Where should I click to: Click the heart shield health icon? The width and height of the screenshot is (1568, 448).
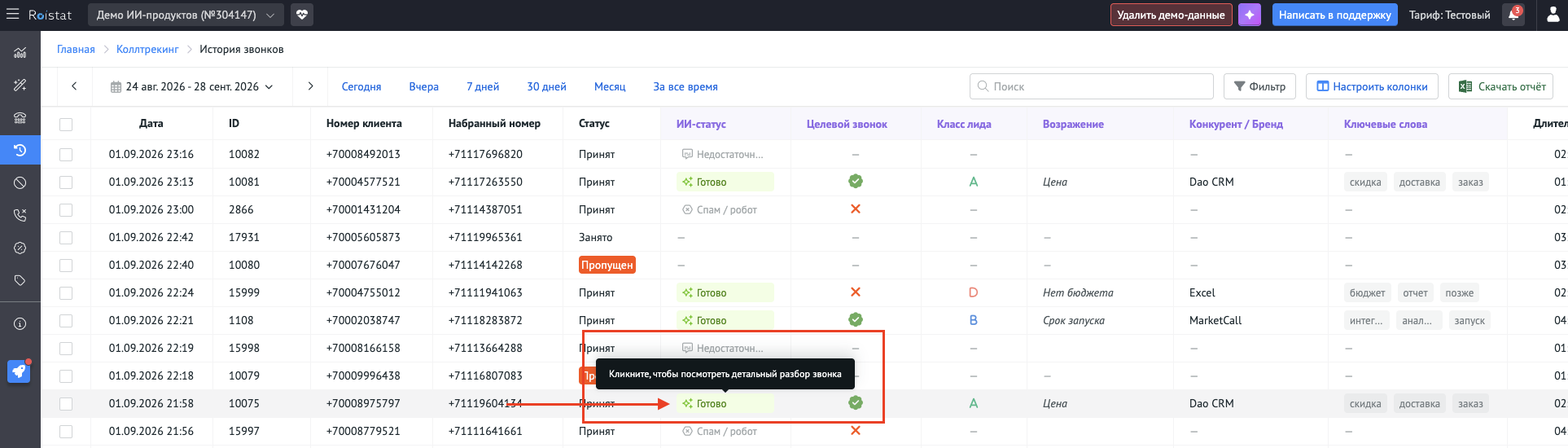tap(302, 15)
